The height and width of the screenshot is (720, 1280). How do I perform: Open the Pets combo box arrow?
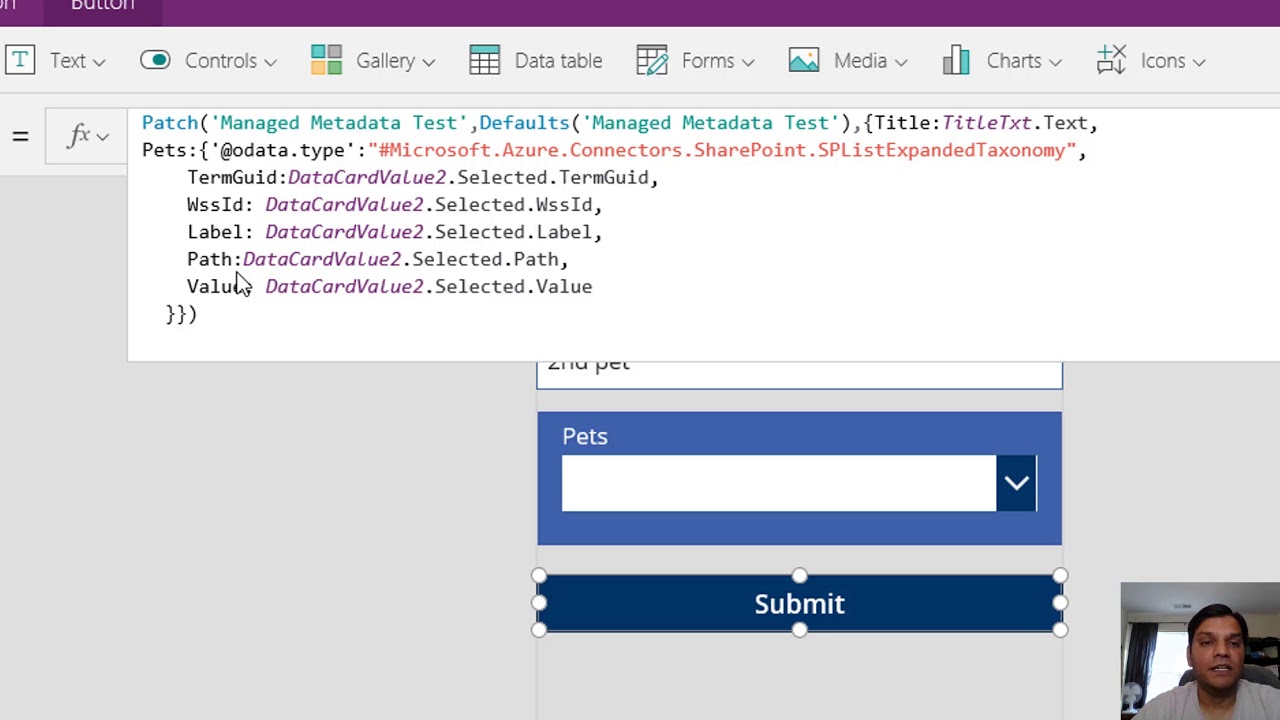(1016, 483)
